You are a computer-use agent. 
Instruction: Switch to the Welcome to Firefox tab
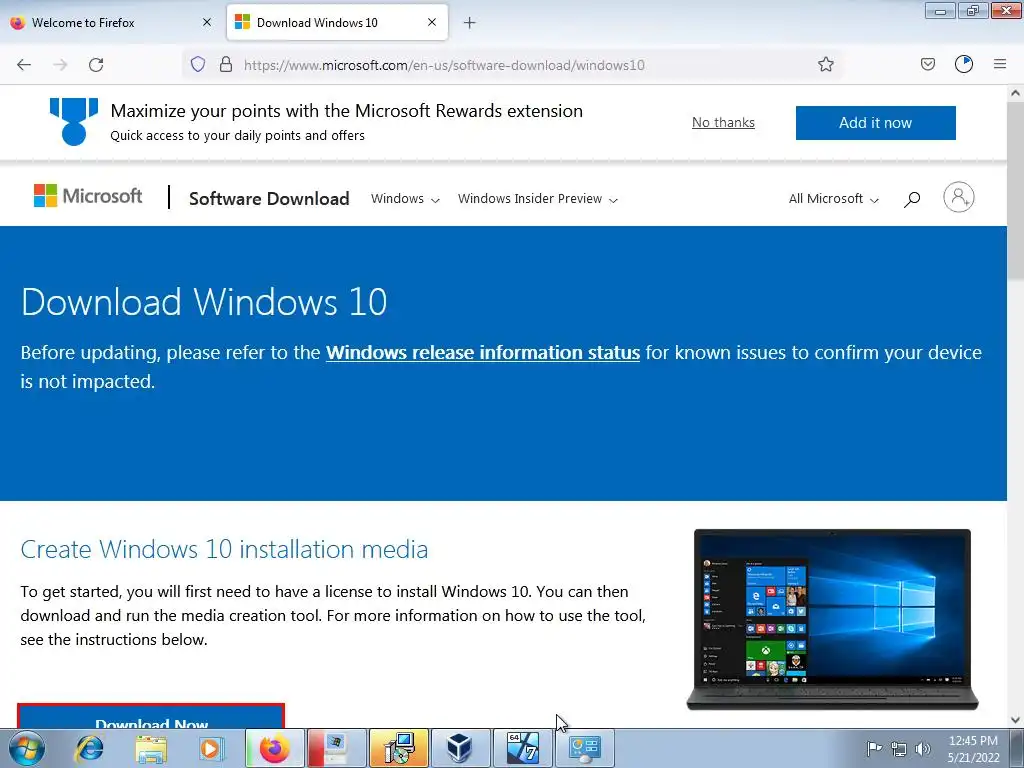point(112,22)
